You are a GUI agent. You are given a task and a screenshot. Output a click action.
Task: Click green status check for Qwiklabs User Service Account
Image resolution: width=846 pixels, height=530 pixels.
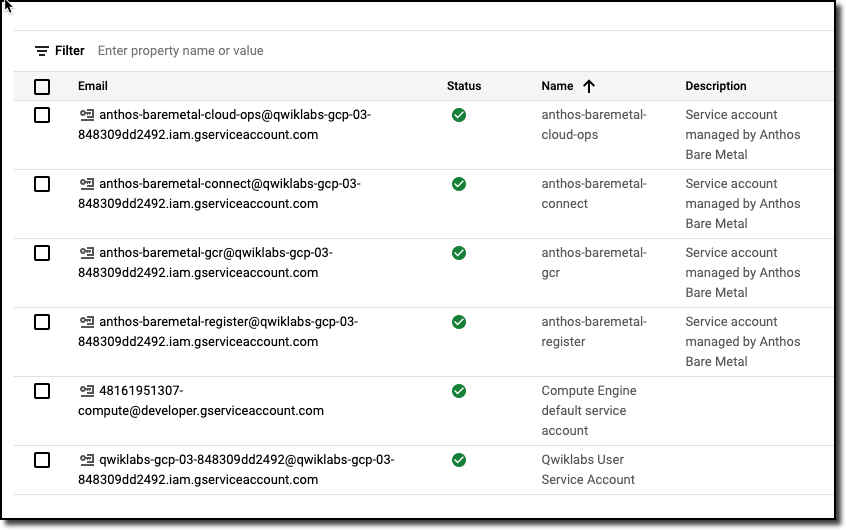click(459, 460)
